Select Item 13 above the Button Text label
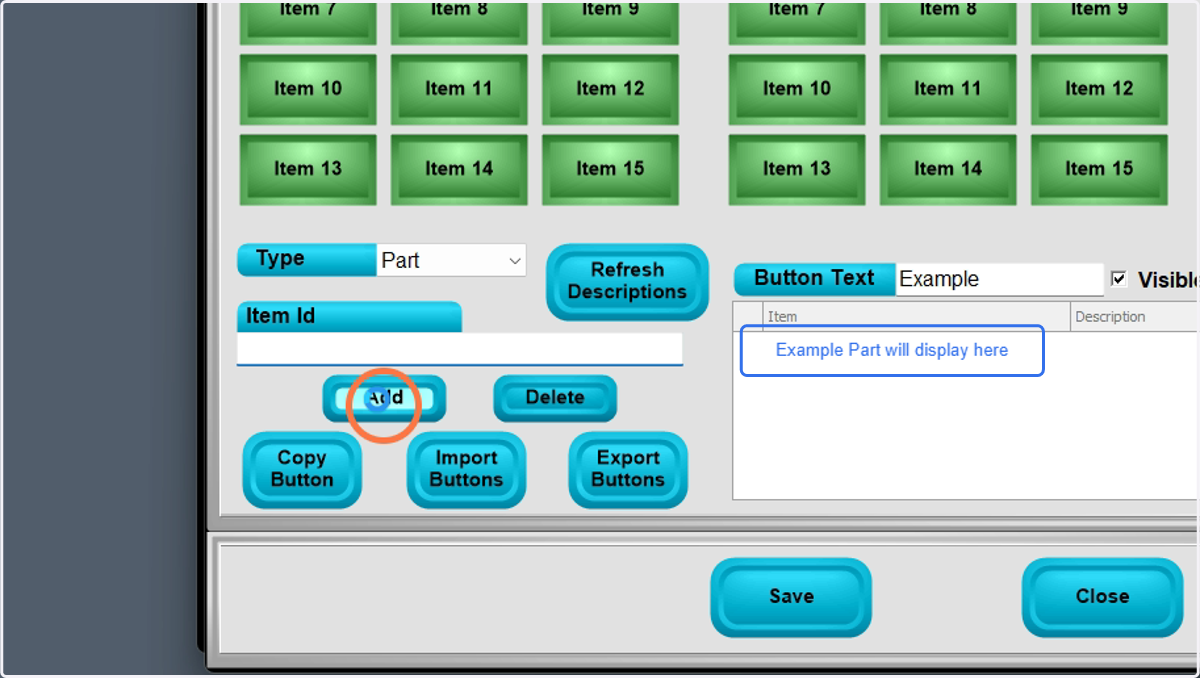Image resolution: width=1200 pixels, height=678 pixels. click(x=797, y=169)
